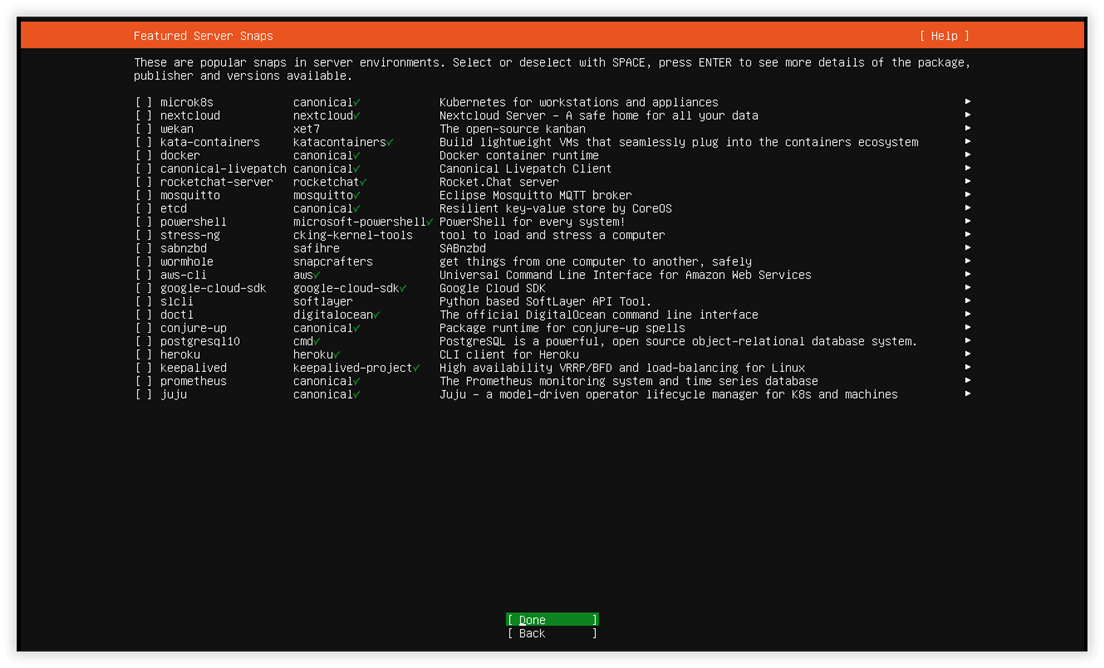The image size is (1104, 668).
Task: Confirm with the Done button
Action: coord(552,619)
